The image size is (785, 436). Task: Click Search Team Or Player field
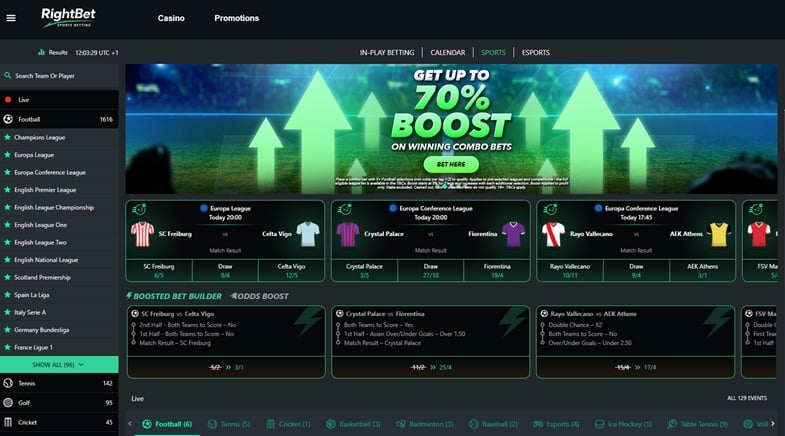[x=59, y=76]
